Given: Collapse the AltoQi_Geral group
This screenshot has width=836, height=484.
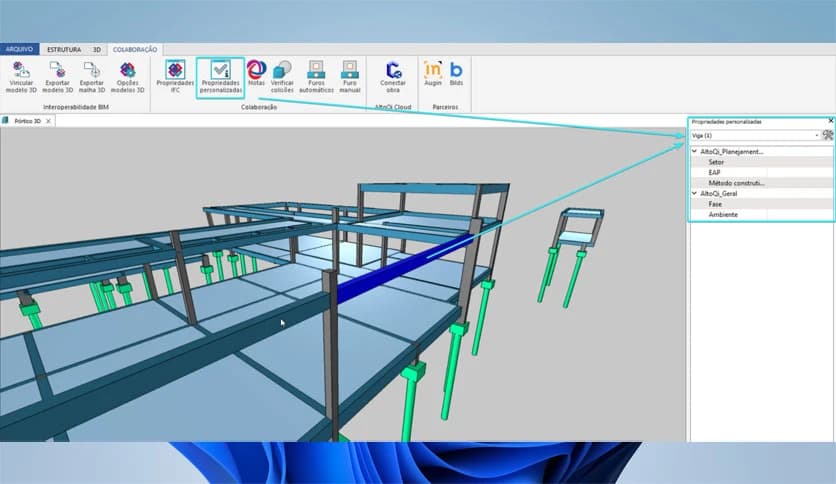Looking at the screenshot, I should (694, 193).
